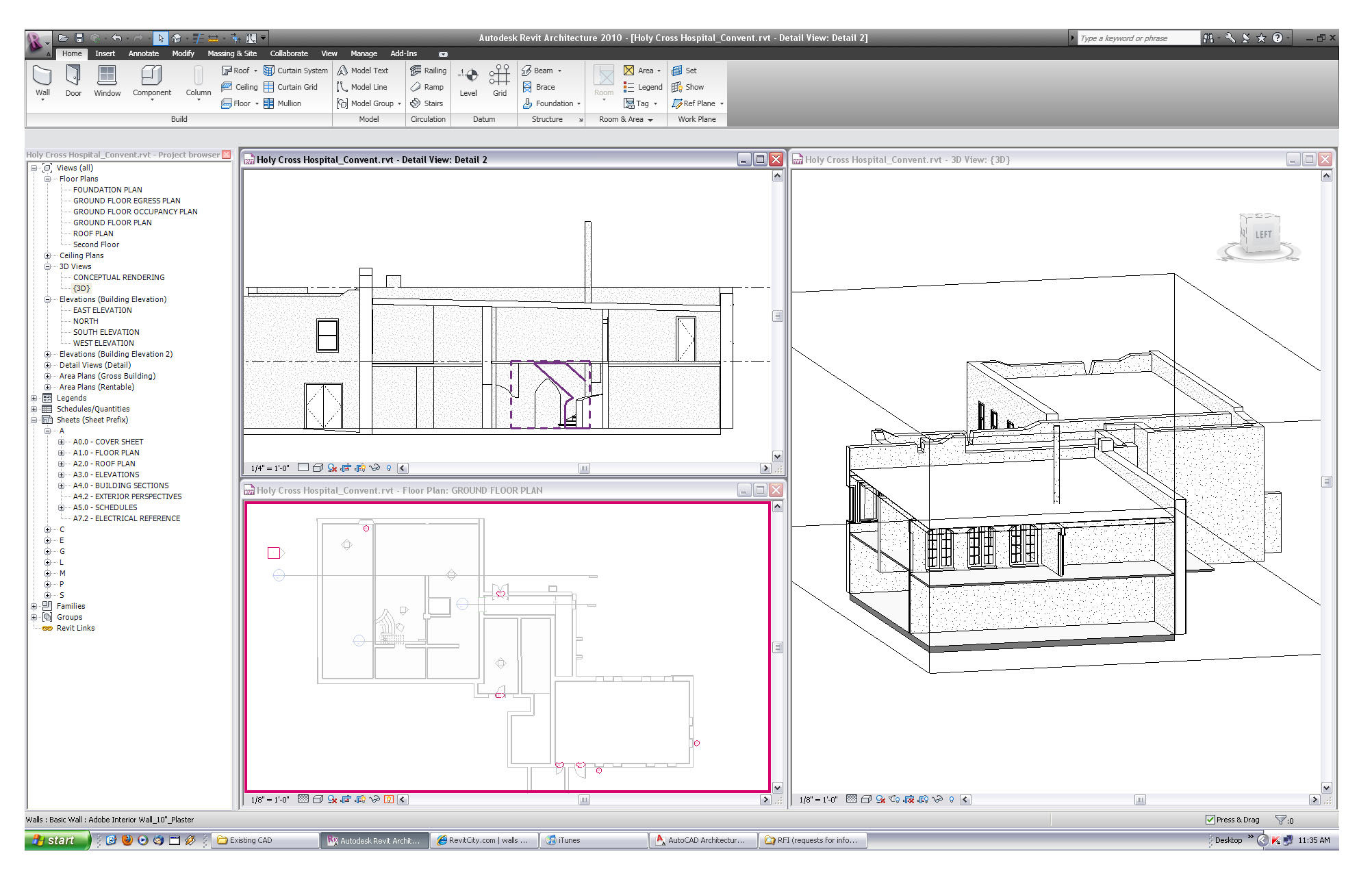Open the Roof dropdown arrow
1372x871 pixels.
click(256, 71)
